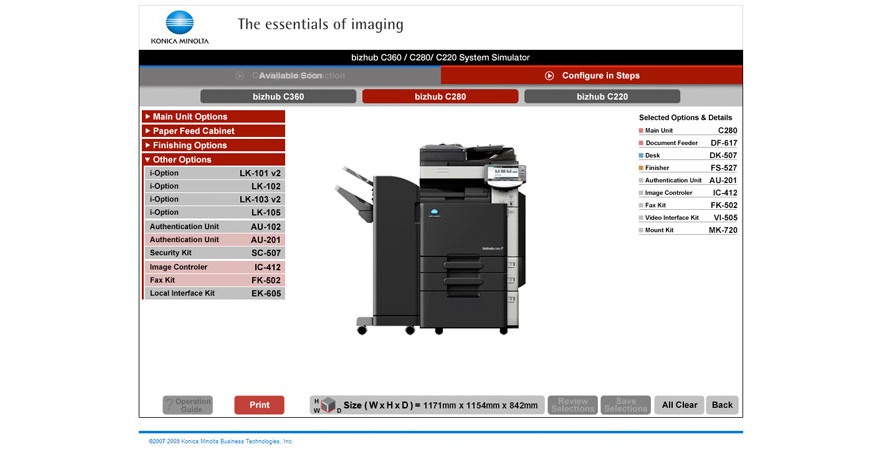Click the Print button
Image resolution: width=880 pixels, height=457 pixels.
pos(259,405)
